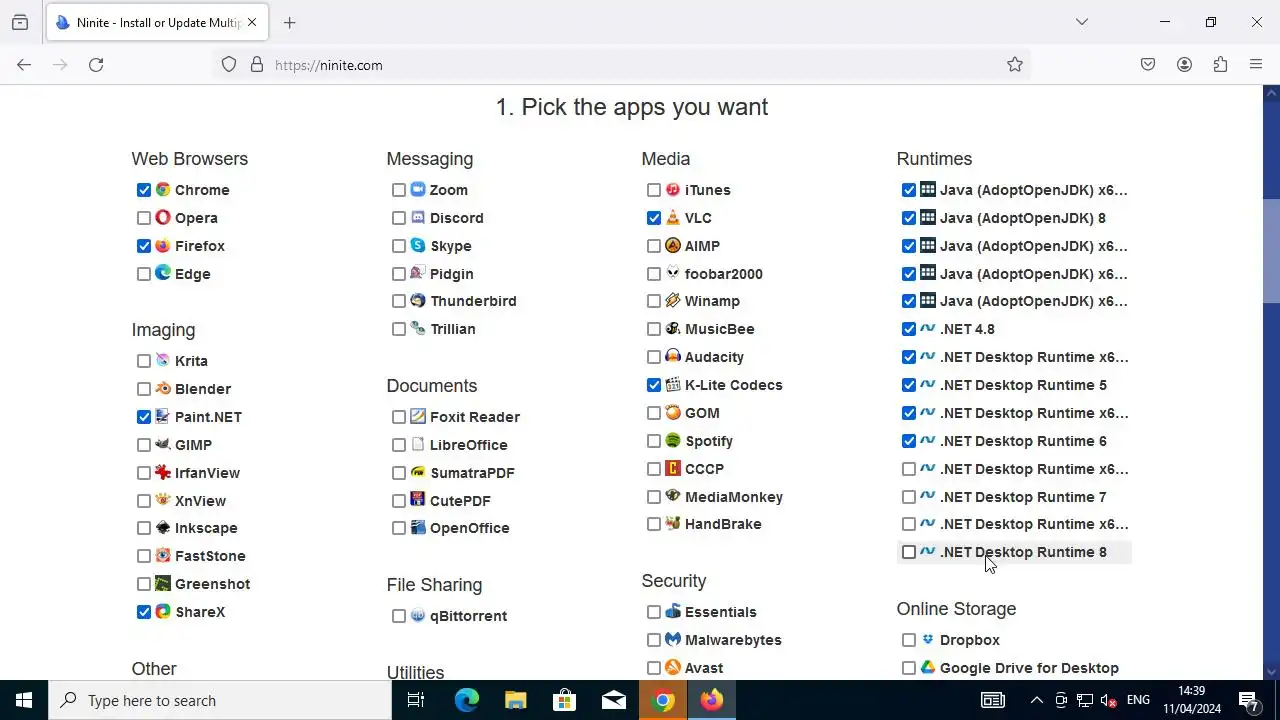Open Mail app from the taskbar
1280x720 pixels.
614,700
